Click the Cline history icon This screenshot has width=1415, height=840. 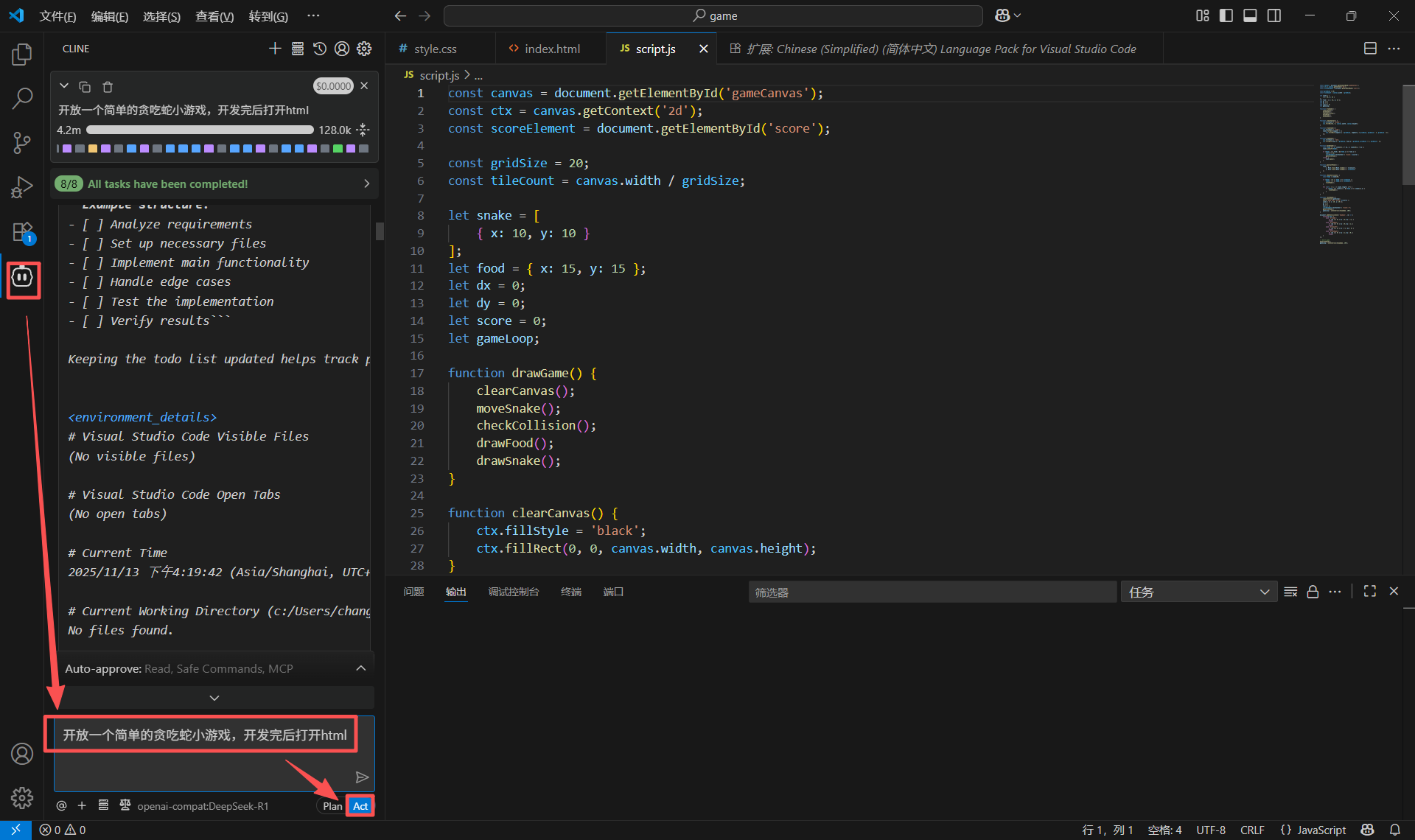[319, 49]
